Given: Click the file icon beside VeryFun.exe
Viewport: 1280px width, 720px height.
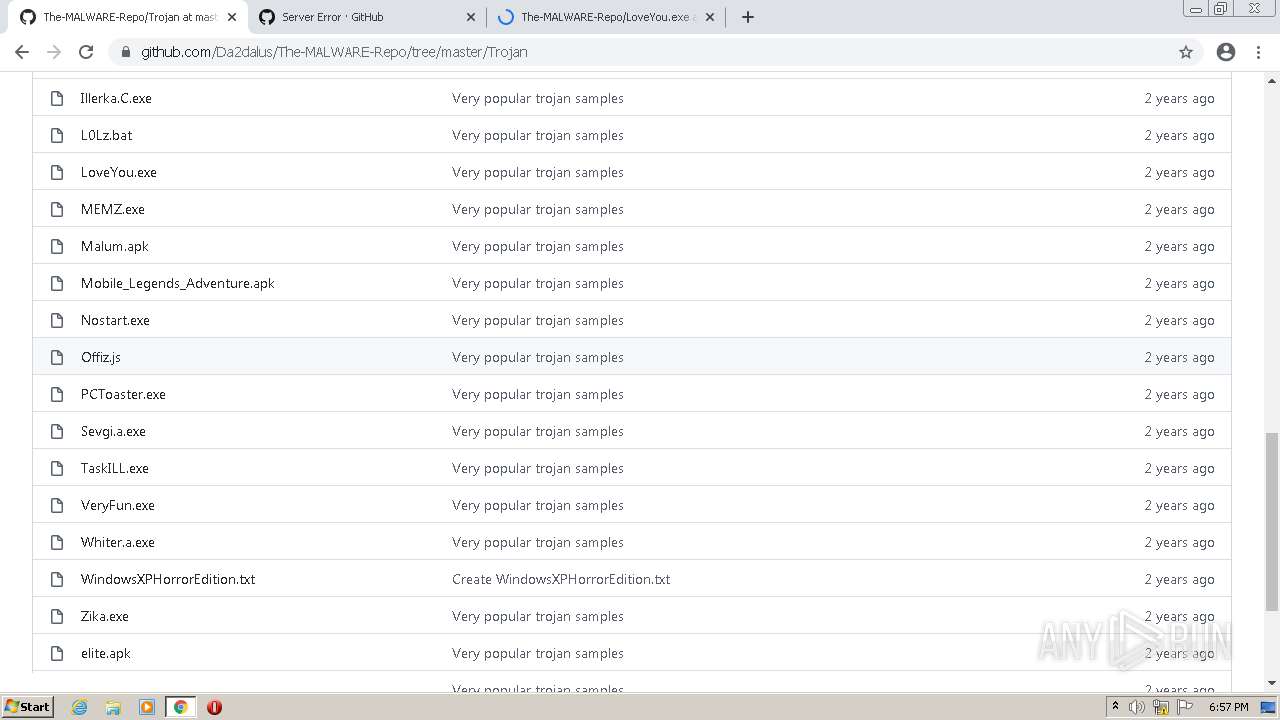Looking at the screenshot, I should pos(57,505).
